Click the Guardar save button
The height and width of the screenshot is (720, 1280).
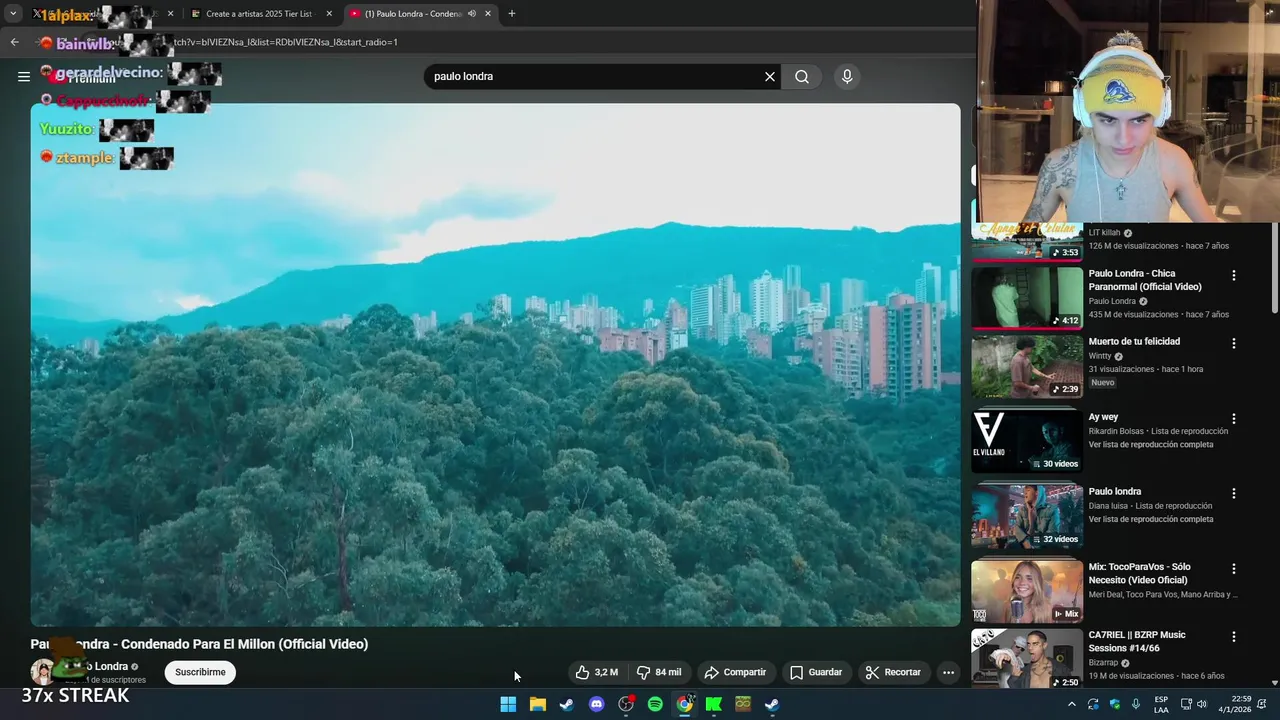tap(816, 672)
